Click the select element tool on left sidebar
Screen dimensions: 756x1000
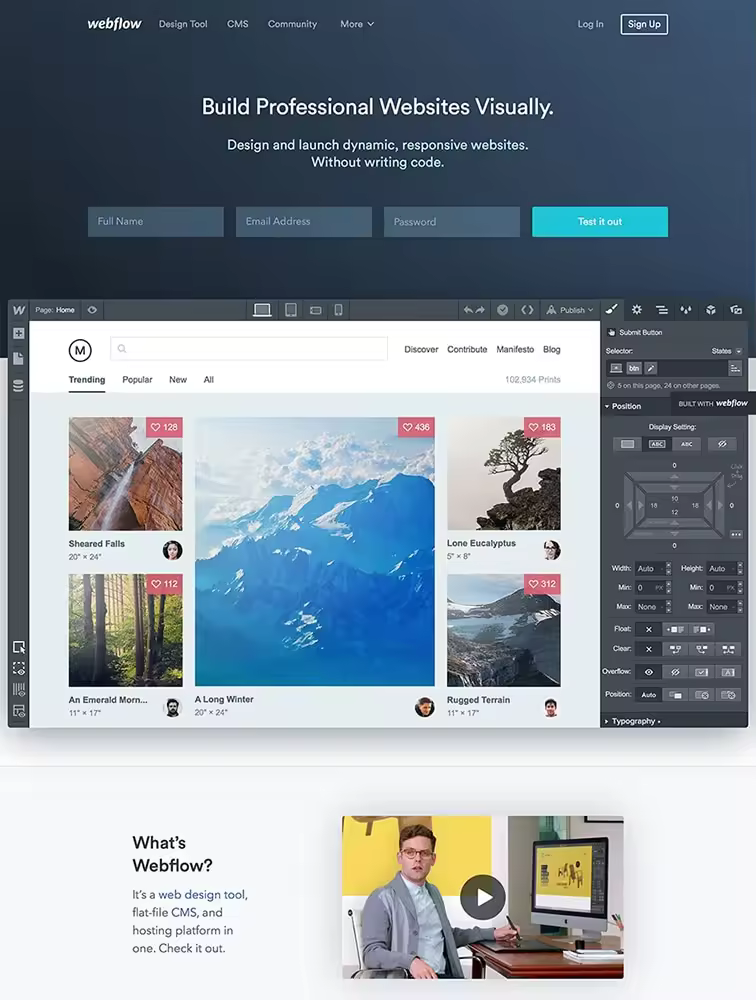click(x=19, y=647)
